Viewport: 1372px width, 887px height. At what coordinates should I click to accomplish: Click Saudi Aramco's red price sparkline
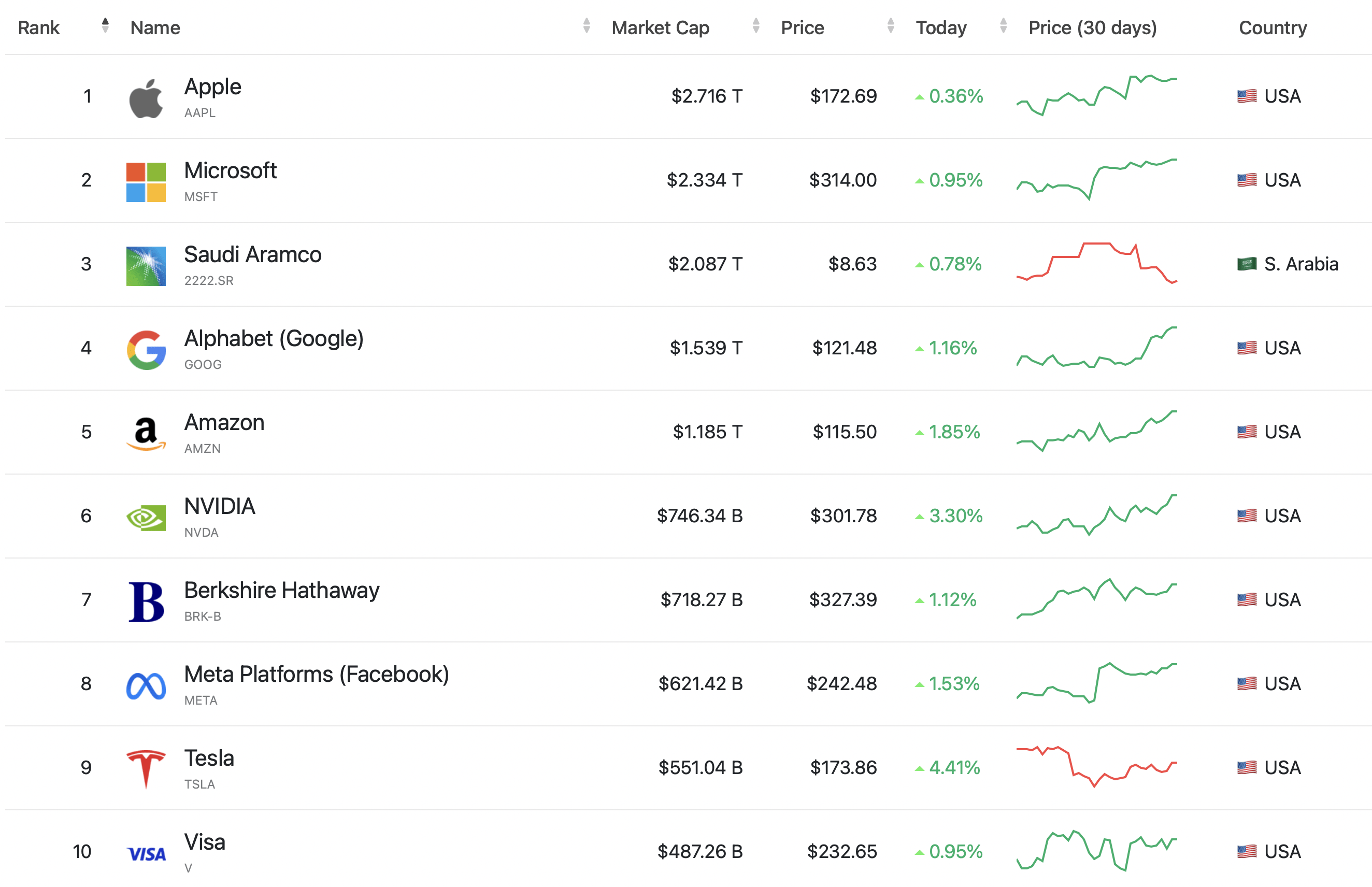1096,263
